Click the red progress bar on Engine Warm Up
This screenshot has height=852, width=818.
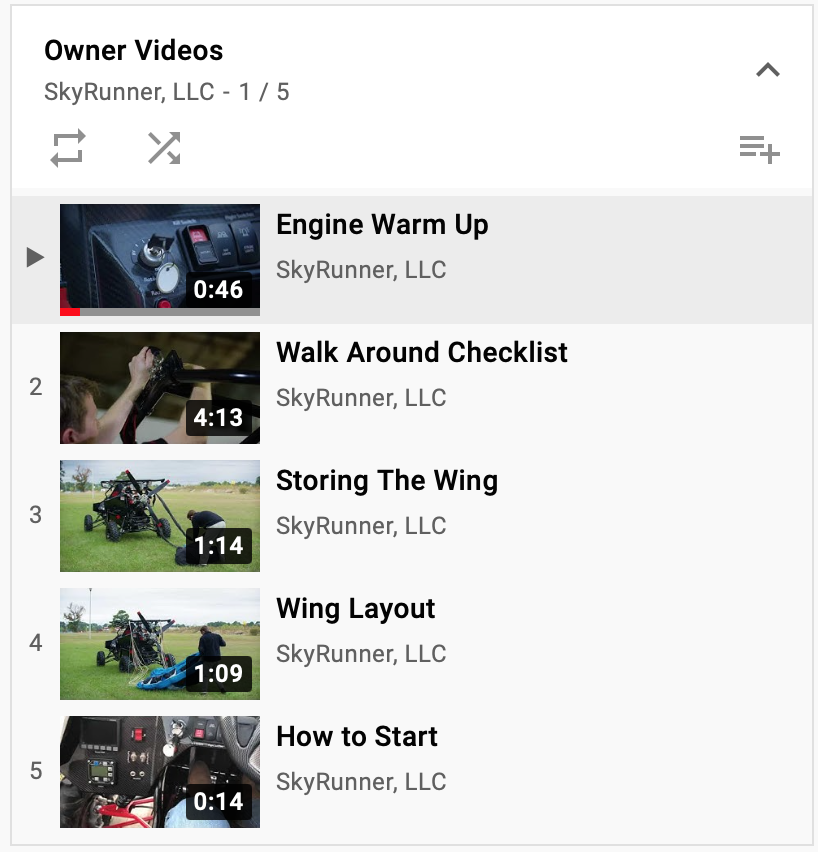pyautogui.click(x=70, y=312)
